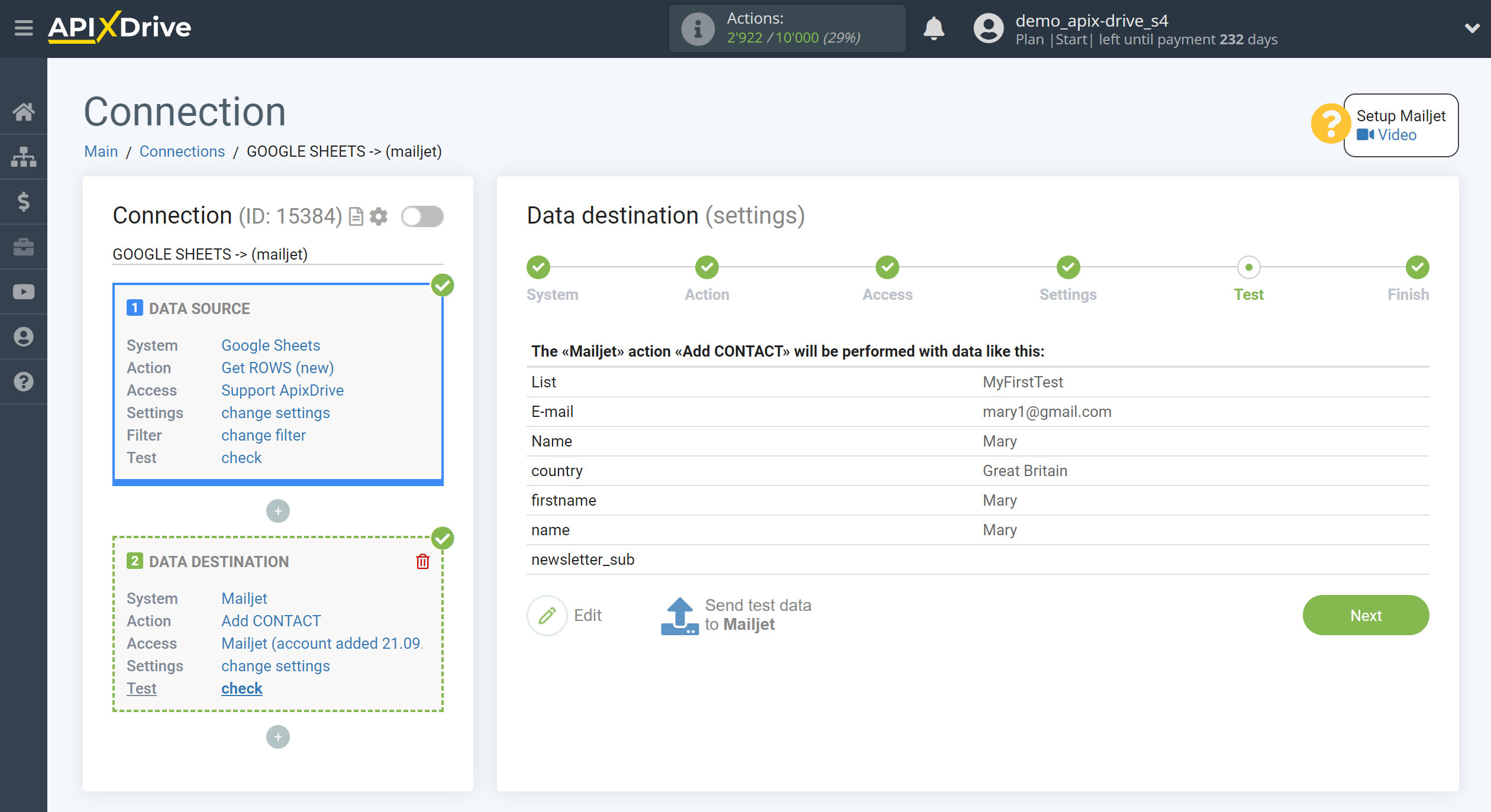
Task: Open the Mailjet account access link
Action: pyautogui.click(x=322, y=643)
